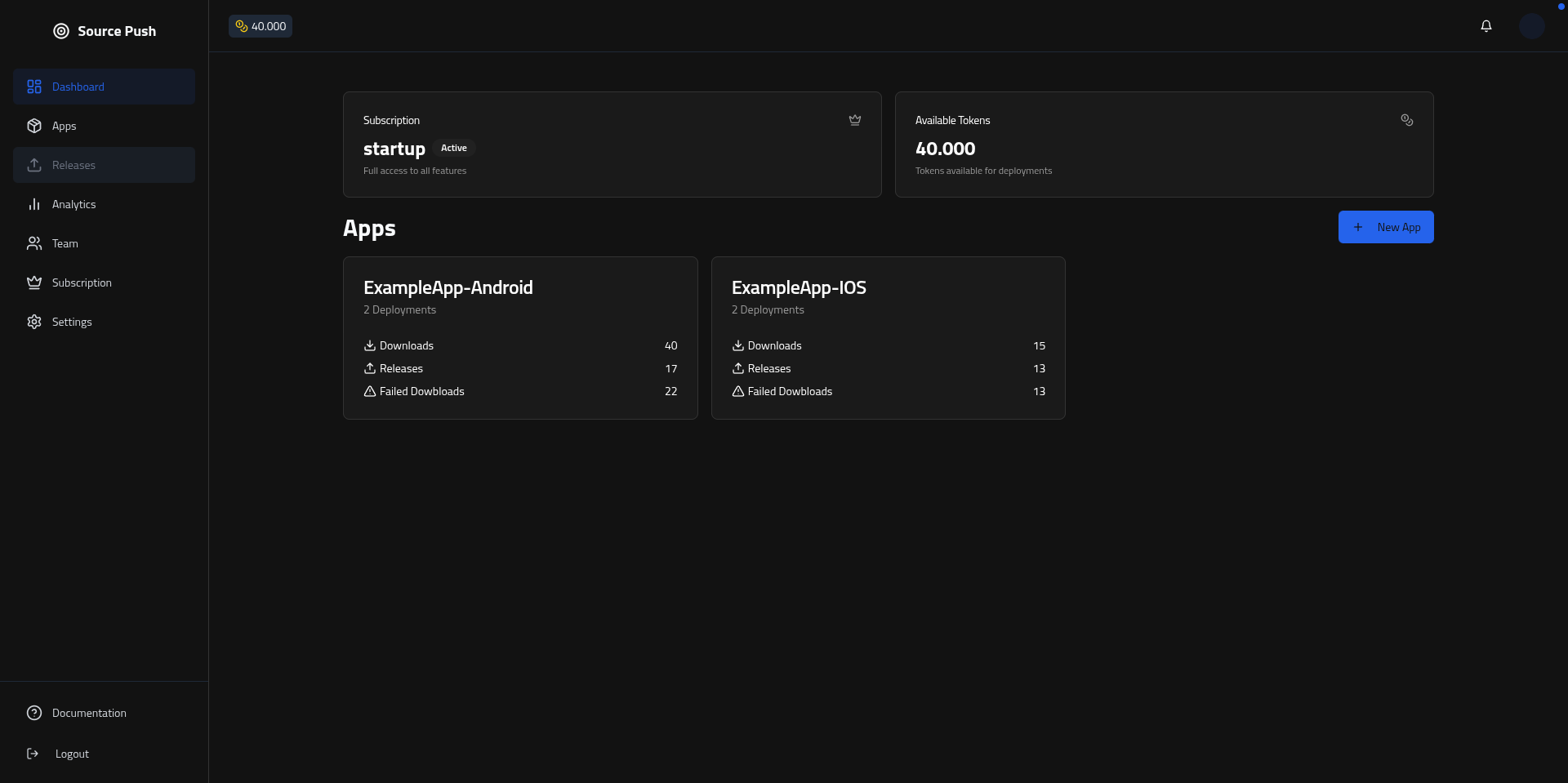Click the Active status badge
The height and width of the screenshot is (783, 1568).
(x=454, y=148)
